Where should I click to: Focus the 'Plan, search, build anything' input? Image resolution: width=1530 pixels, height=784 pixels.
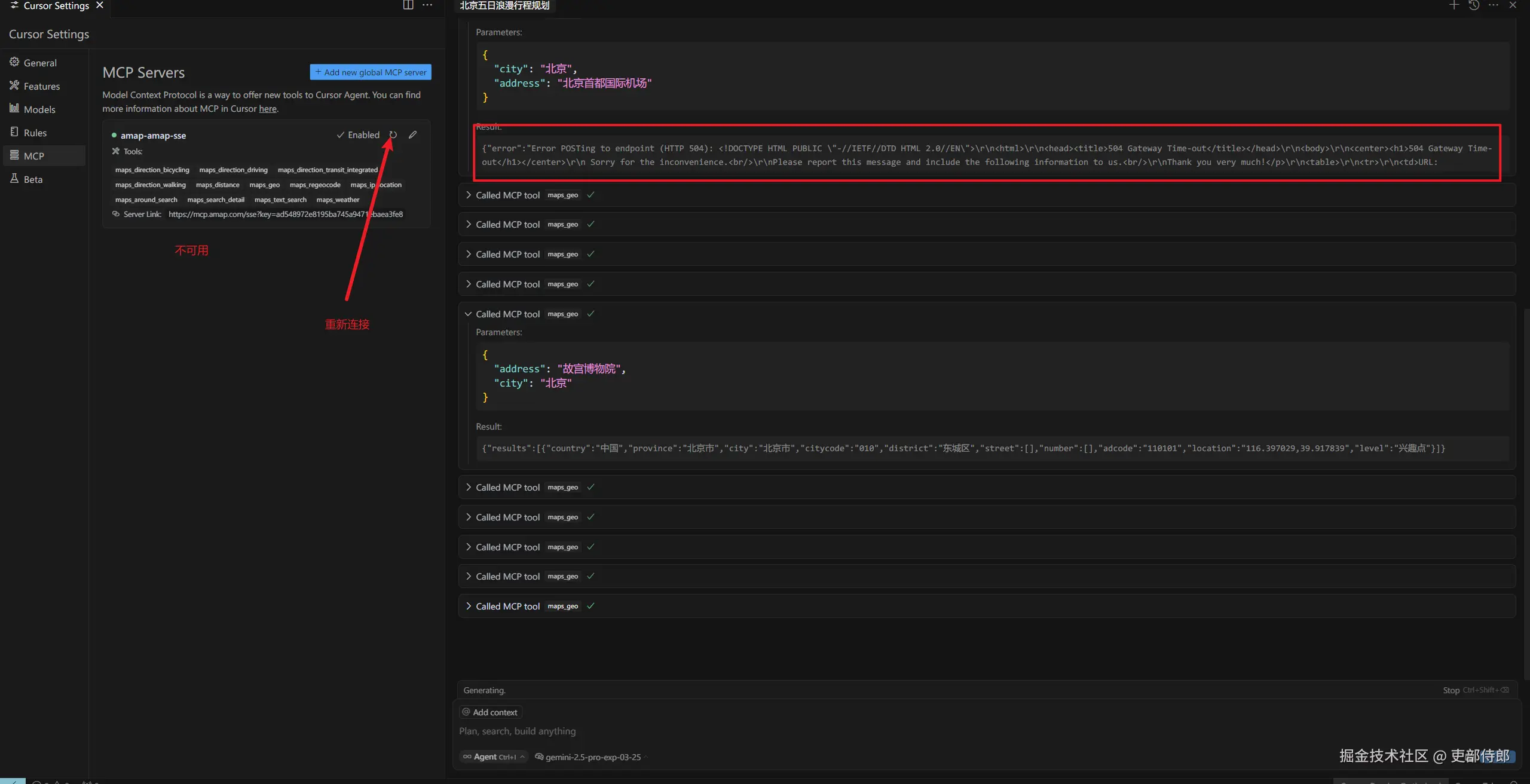tap(717, 731)
